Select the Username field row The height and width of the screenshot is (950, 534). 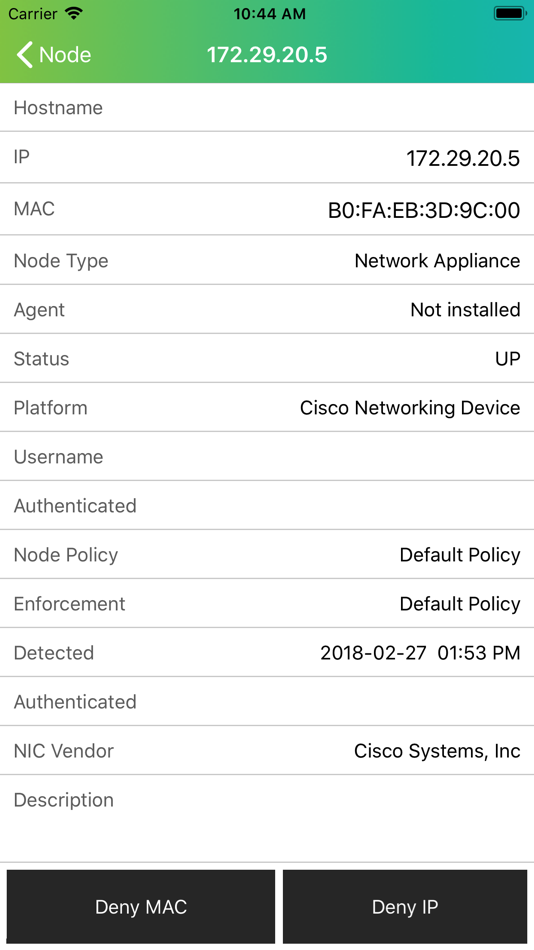point(267,457)
